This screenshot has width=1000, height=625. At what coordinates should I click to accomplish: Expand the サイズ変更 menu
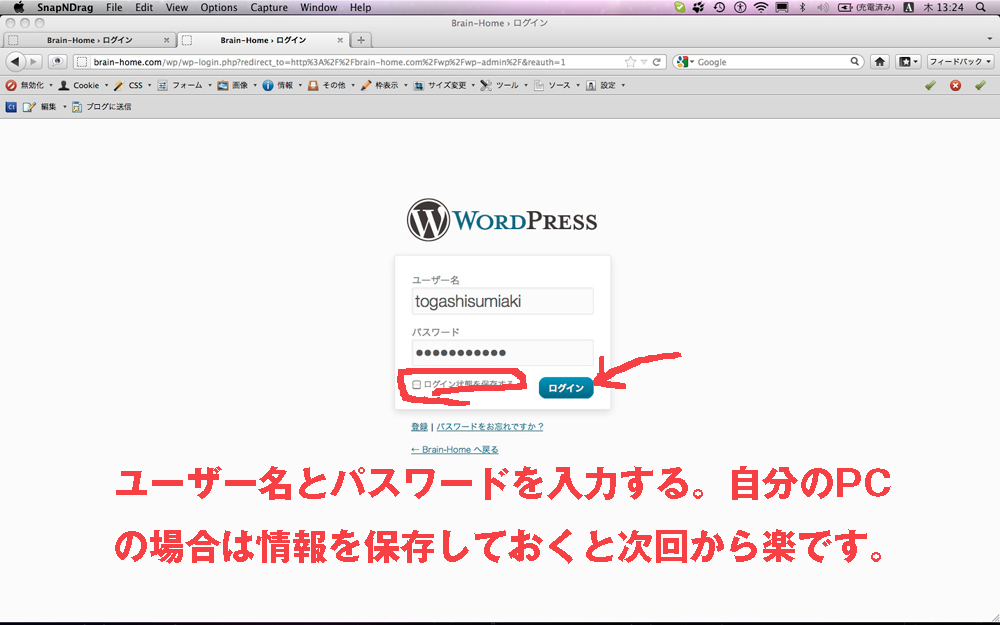click(445, 85)
